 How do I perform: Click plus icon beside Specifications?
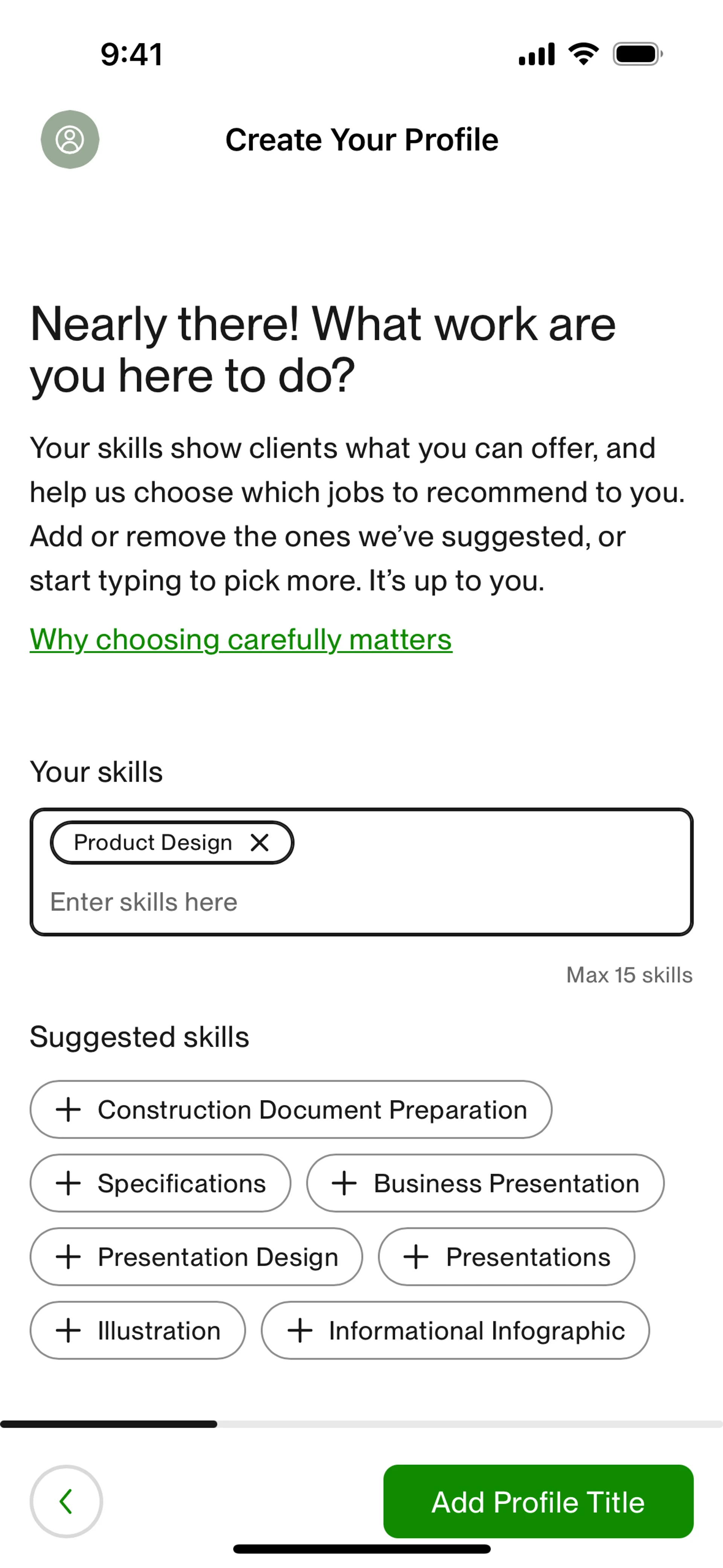pyautogui.click(x=68, y=1183)
